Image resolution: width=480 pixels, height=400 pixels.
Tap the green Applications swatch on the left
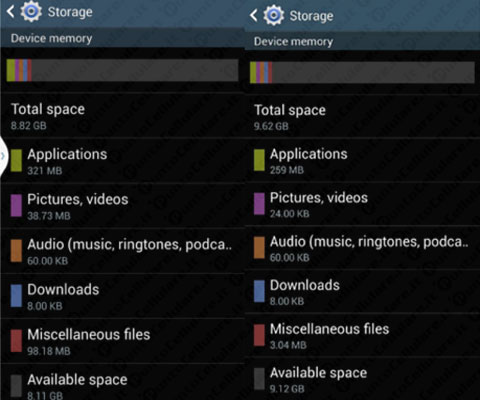click(x=16, y=160)
